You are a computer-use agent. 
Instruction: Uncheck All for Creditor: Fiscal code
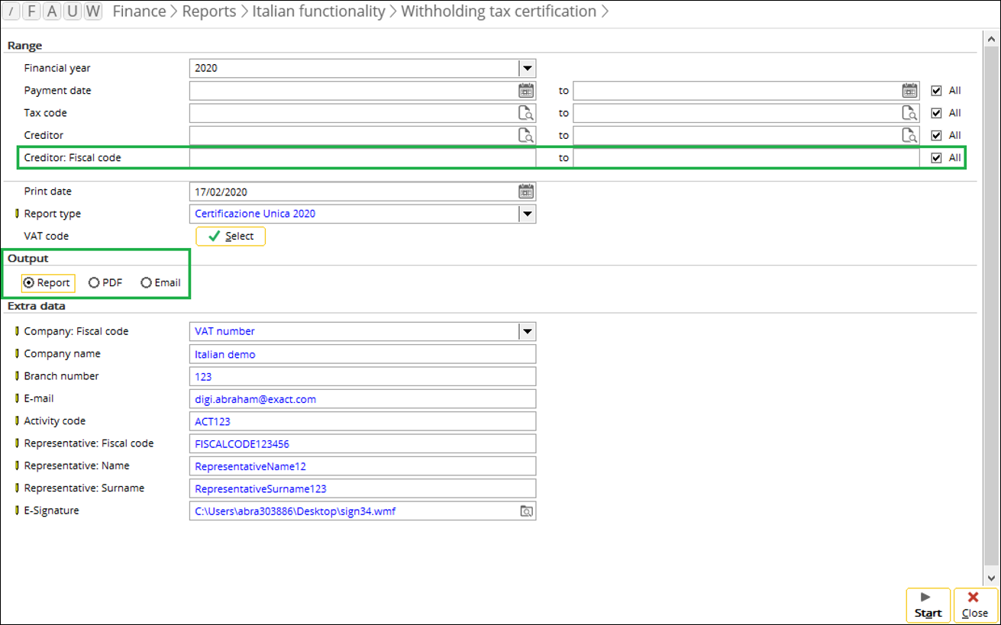click(936, 158)
